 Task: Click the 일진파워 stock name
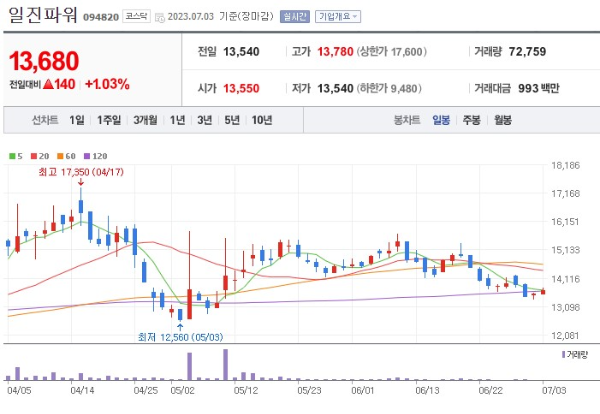pos(43,15)
